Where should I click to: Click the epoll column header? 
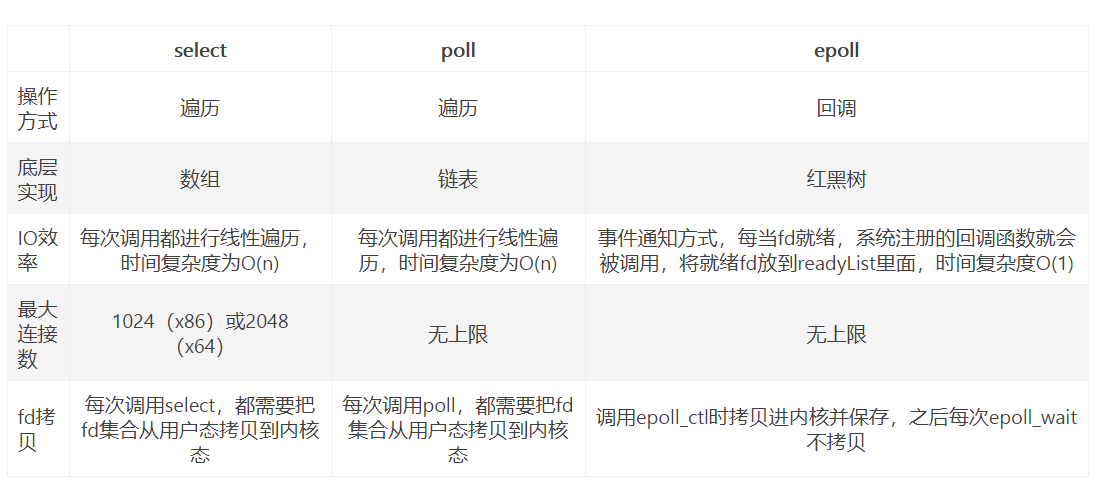[x=837, y=50]
